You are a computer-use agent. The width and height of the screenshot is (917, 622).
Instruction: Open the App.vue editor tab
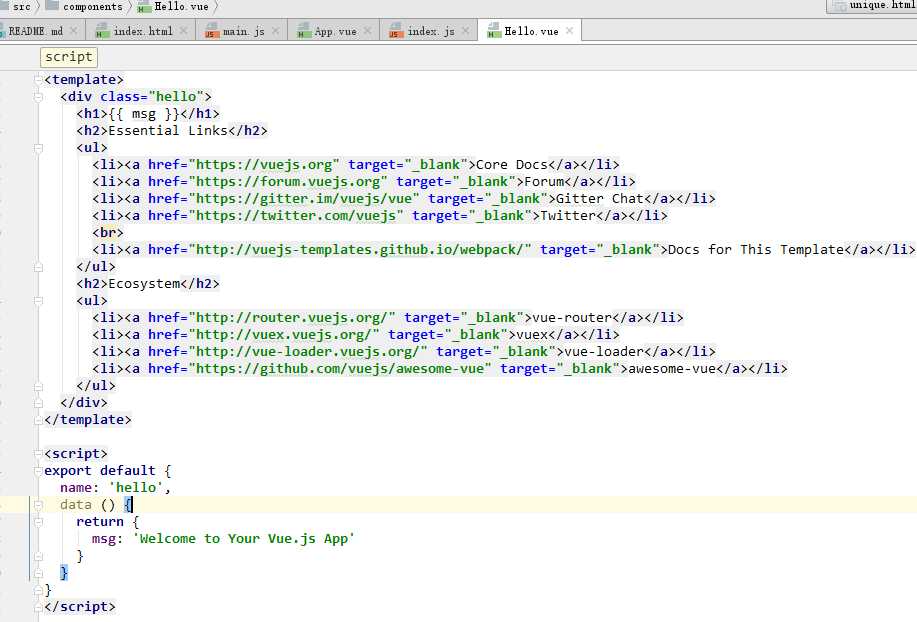click(x=335, y=31)
